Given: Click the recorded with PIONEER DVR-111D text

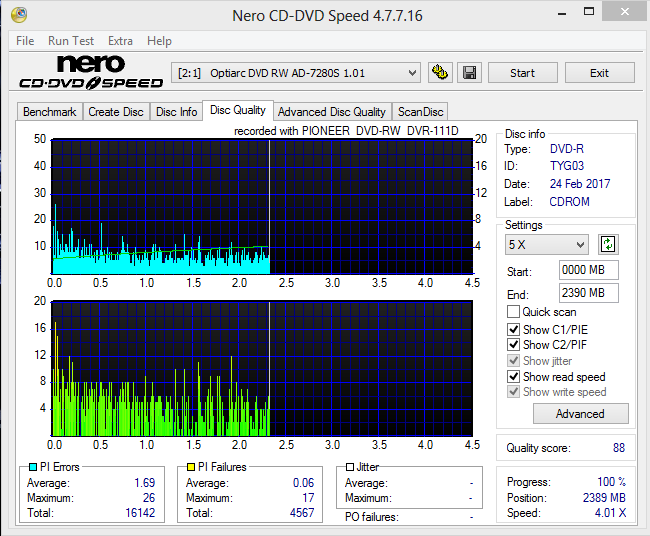Looking at the screenshot, I should tap(346, 131).
